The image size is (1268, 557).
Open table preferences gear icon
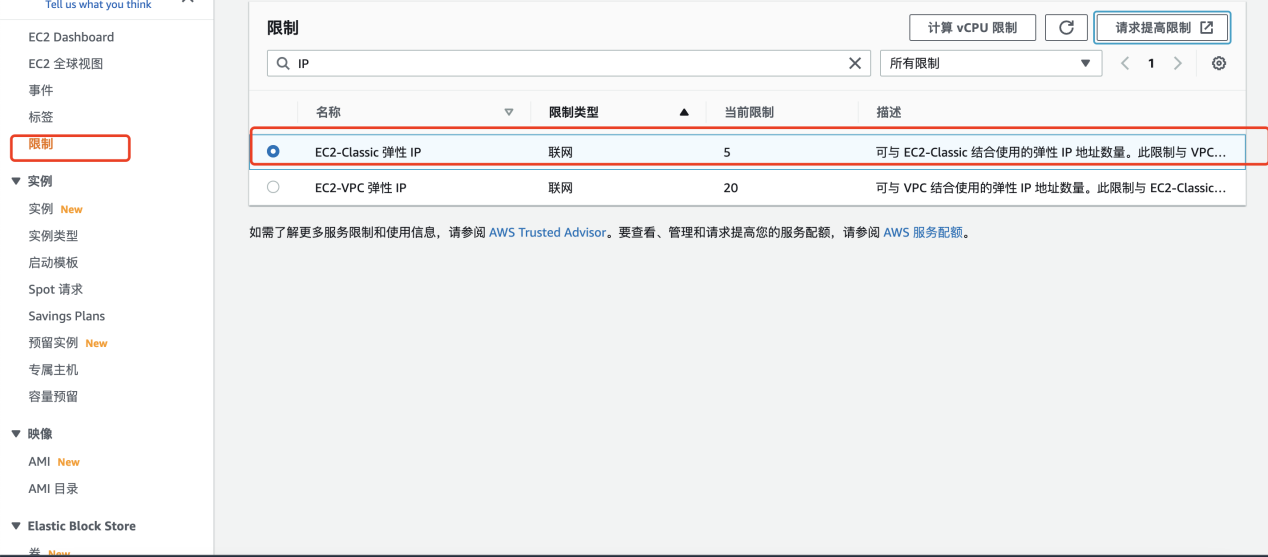coord(1219,63)
